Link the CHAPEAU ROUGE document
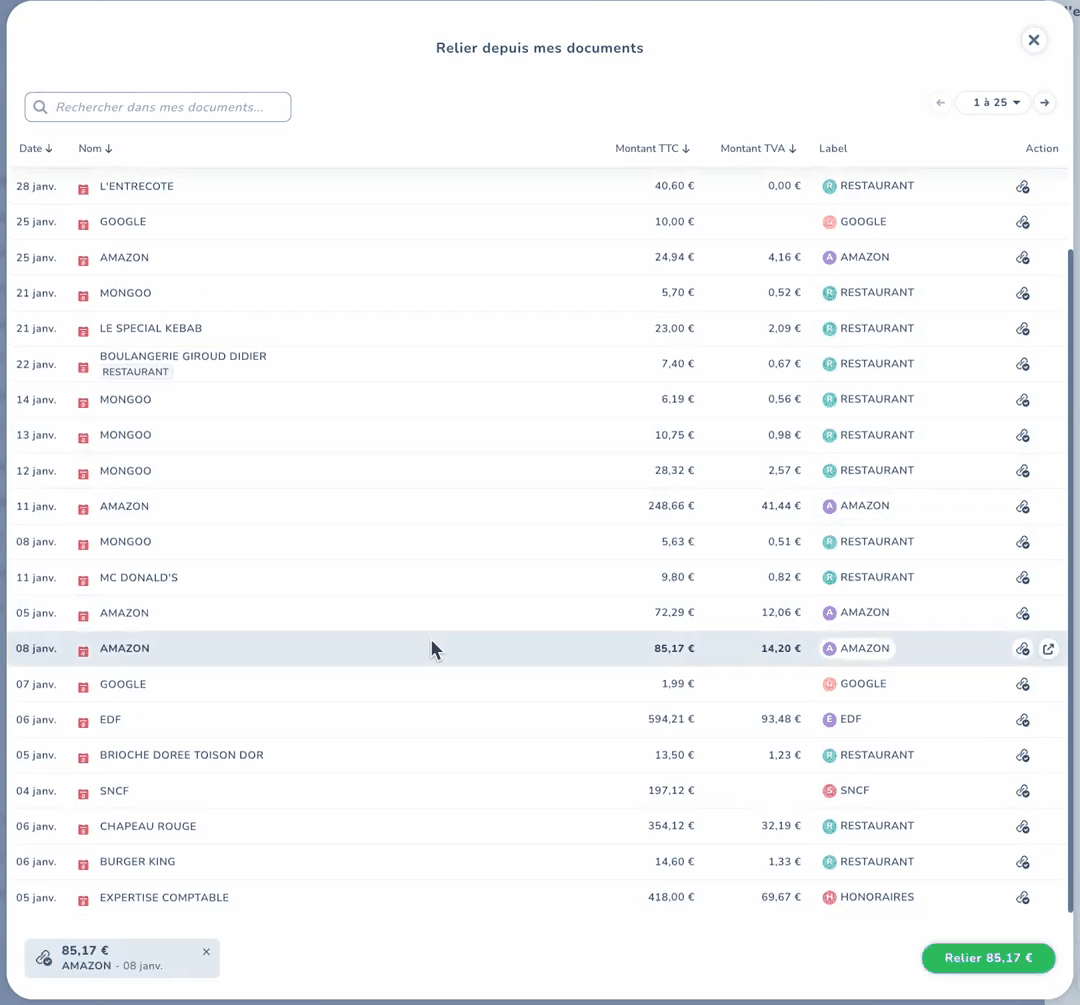This screenshot has width=1080, height=1005. pos(1022,827)
